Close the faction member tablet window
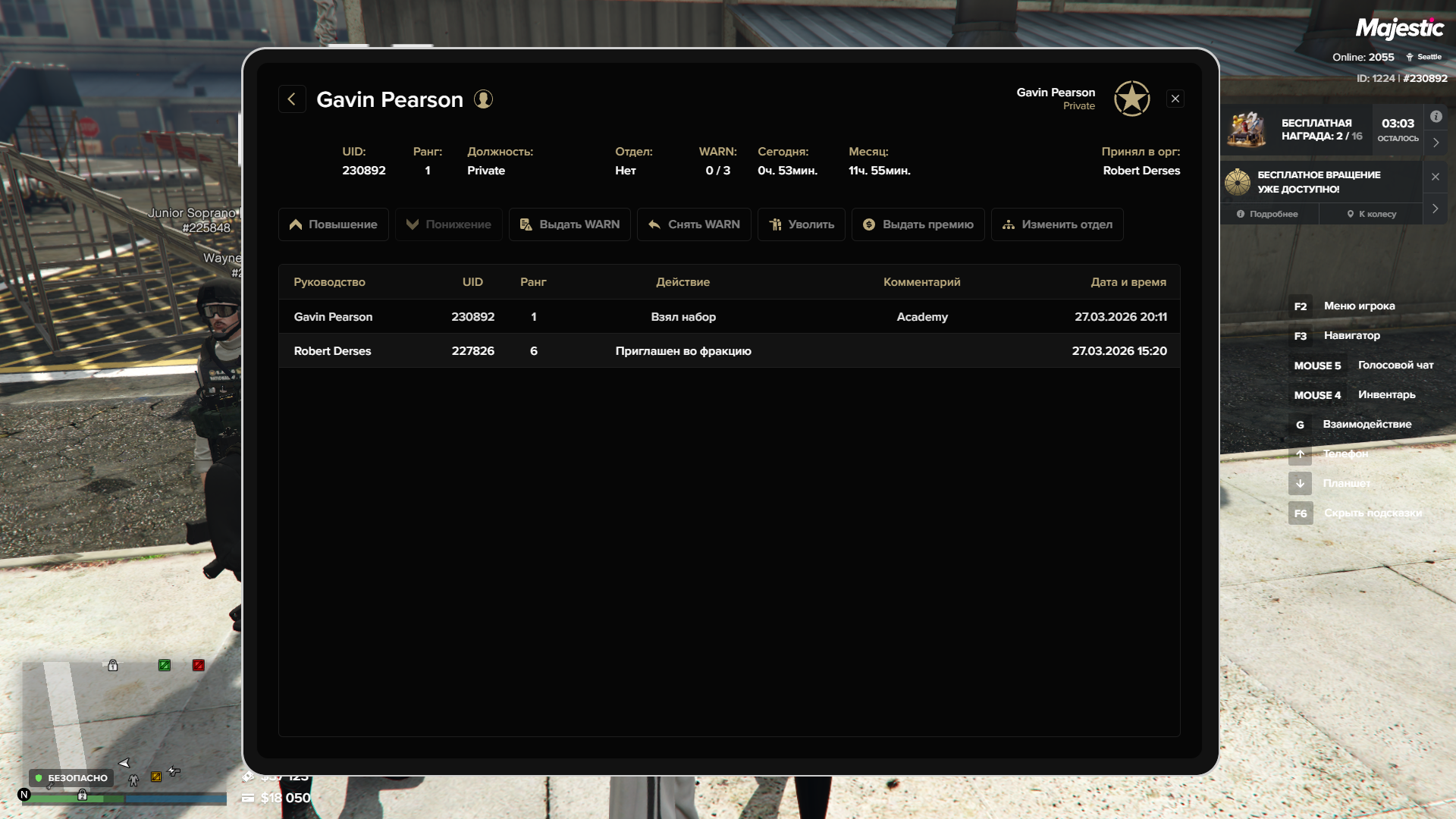Image resolution: width=1456 pixels, height=819 pixels. [x=1175, y=99]
